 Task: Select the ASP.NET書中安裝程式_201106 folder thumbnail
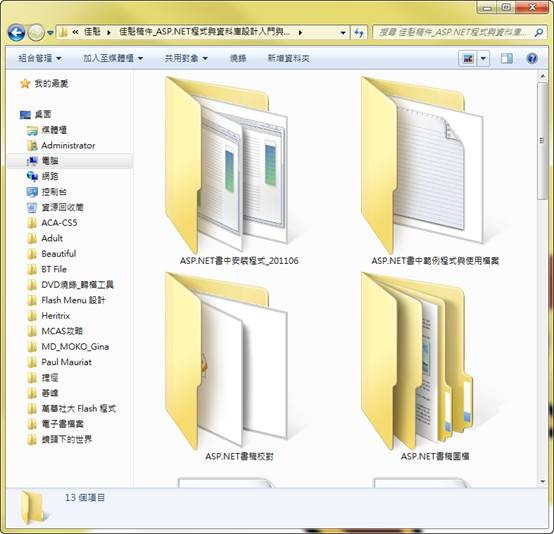point(226,165)
